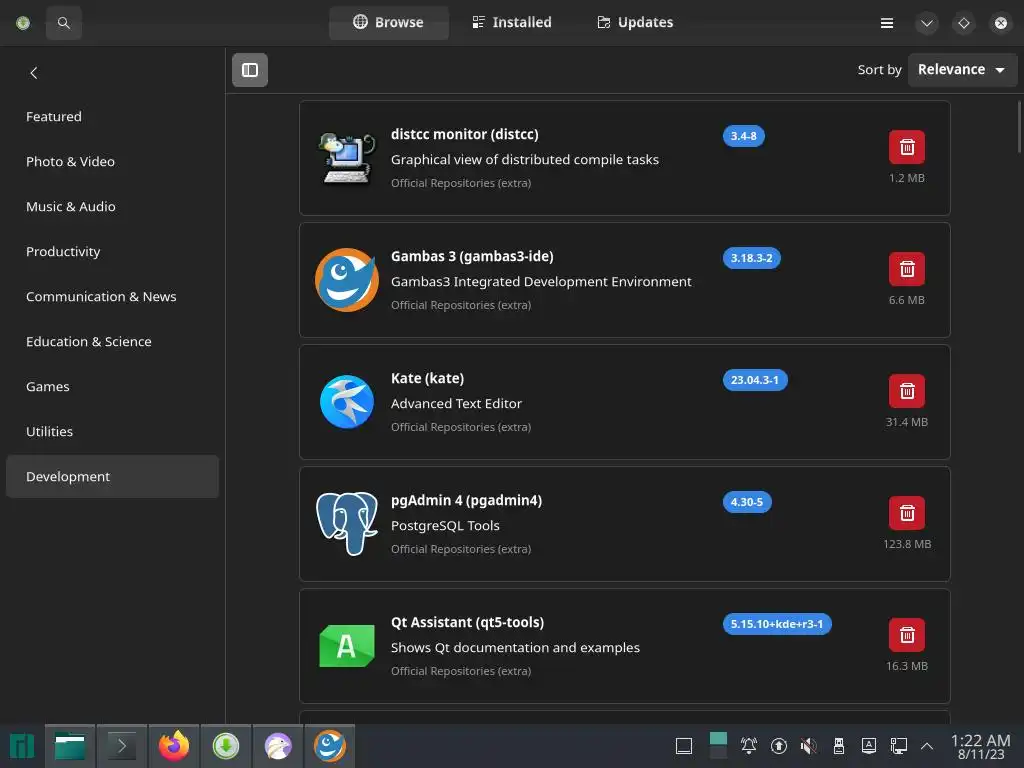The width and height of the screenshot is (1024, 768).
Task: Open the keyboard layout tray icon
Action: 869,746
